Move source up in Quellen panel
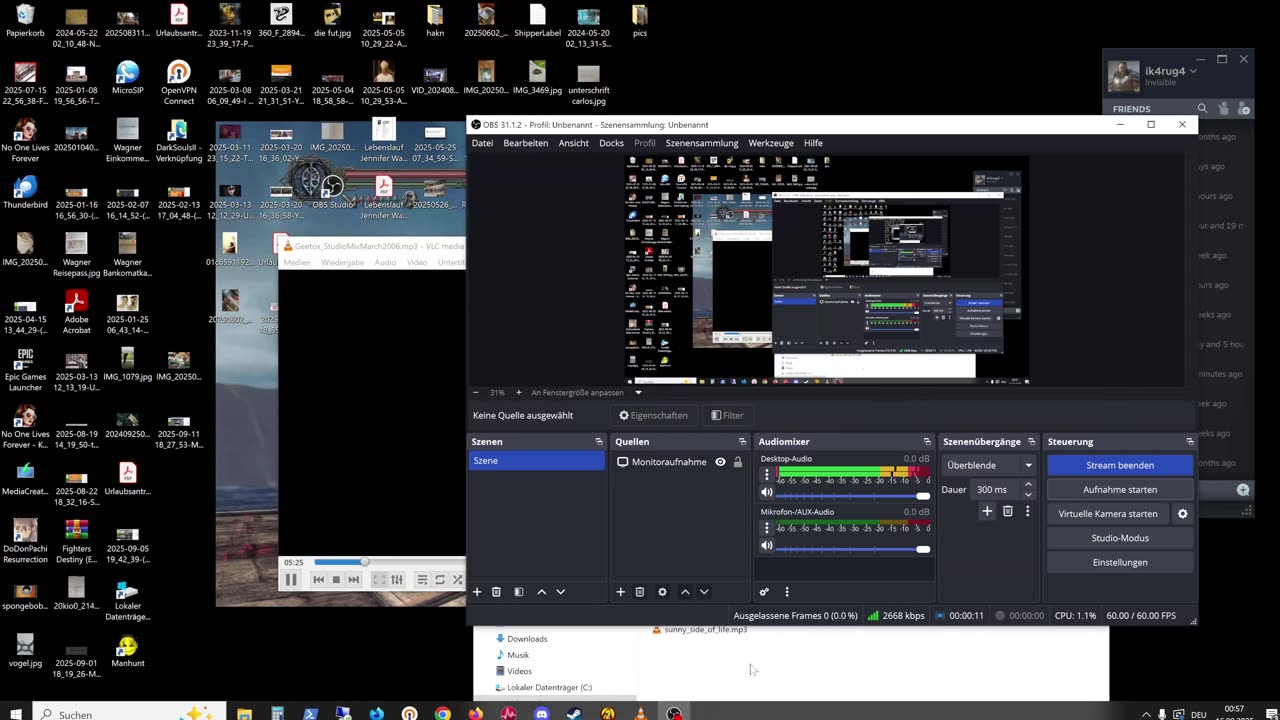Image resolution: width=1280 pixels, height=720 pixels. click(685, 592)
